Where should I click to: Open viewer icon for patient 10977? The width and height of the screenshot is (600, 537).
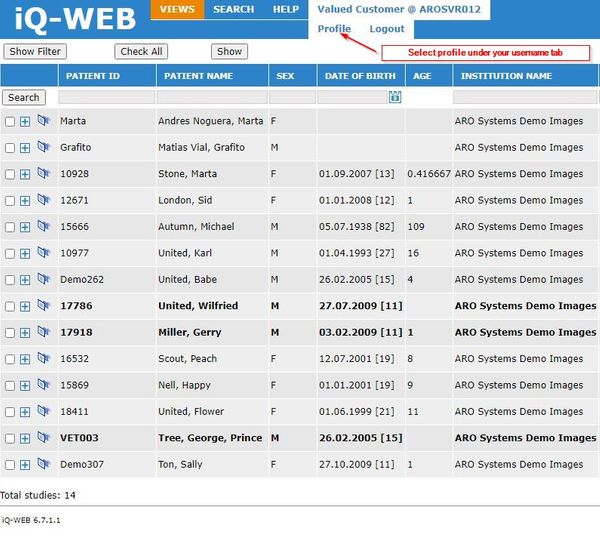coord(44,253)
